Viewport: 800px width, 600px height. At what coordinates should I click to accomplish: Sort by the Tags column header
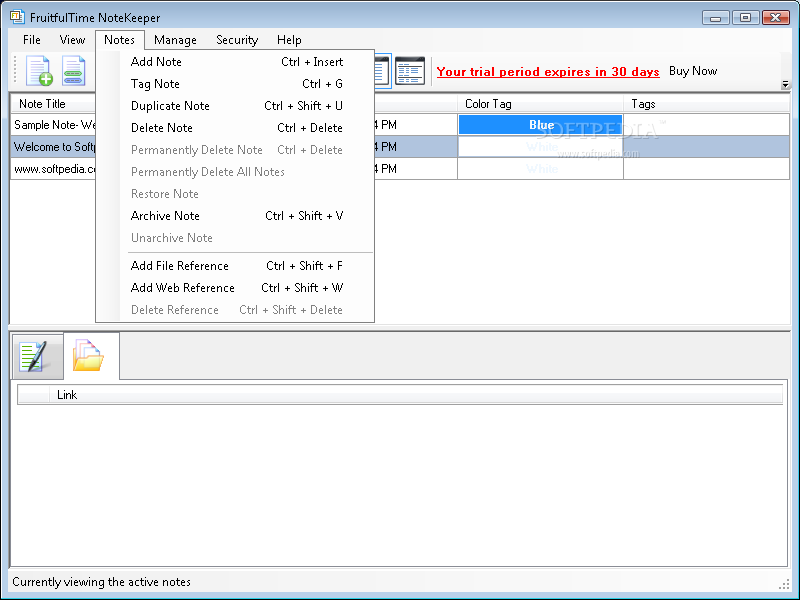click(707, 104)
